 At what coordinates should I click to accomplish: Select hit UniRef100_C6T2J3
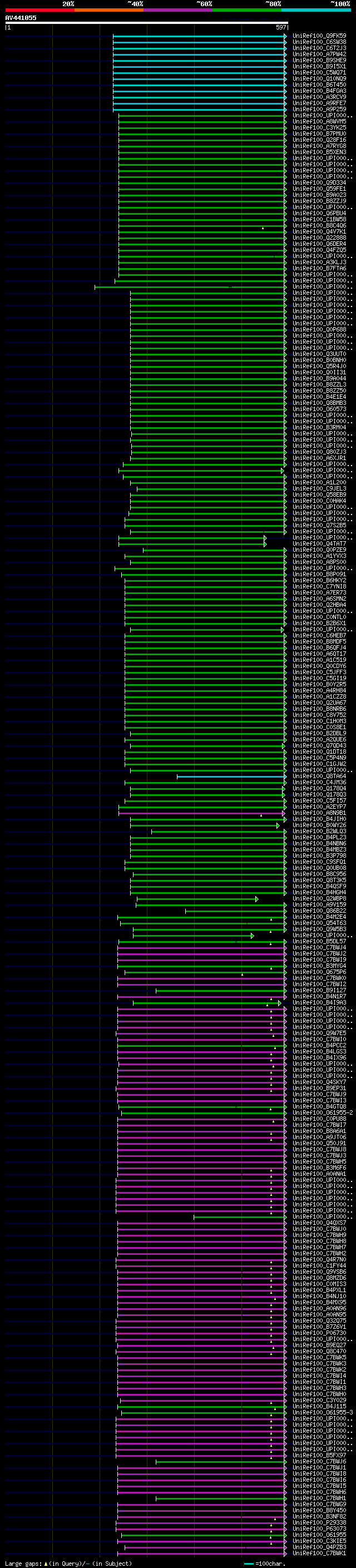pos(319,48)
